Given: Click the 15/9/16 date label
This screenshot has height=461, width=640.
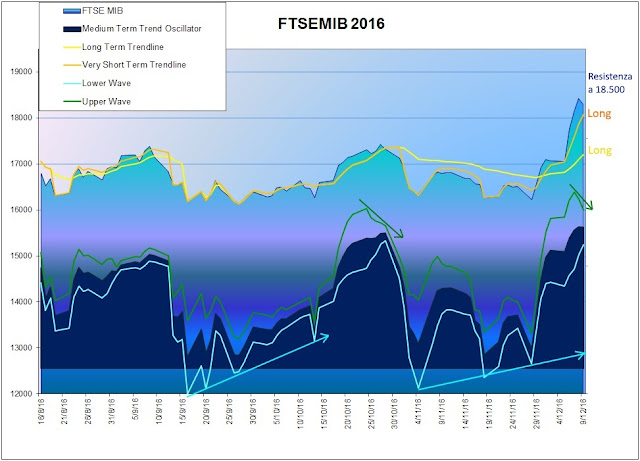Looking at the screenshot, I should click(184, 412).
